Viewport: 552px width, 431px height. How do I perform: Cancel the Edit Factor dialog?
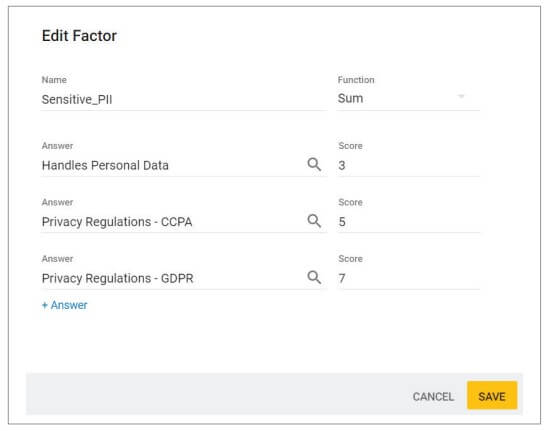point(433,396)
